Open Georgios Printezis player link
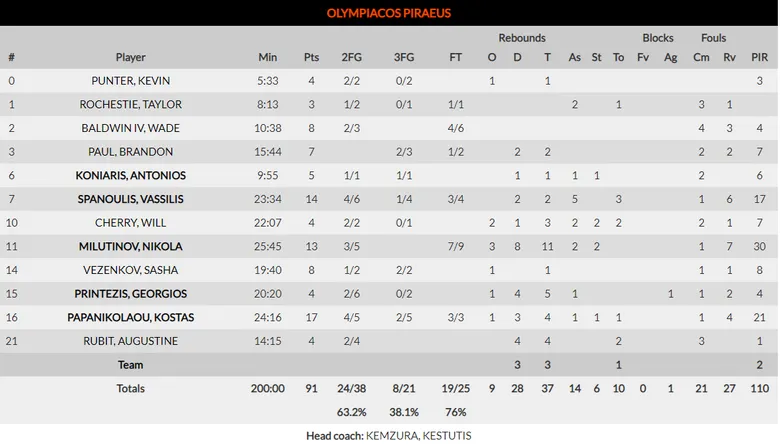Viewport: 780px width, 446px height. [131, 294]
